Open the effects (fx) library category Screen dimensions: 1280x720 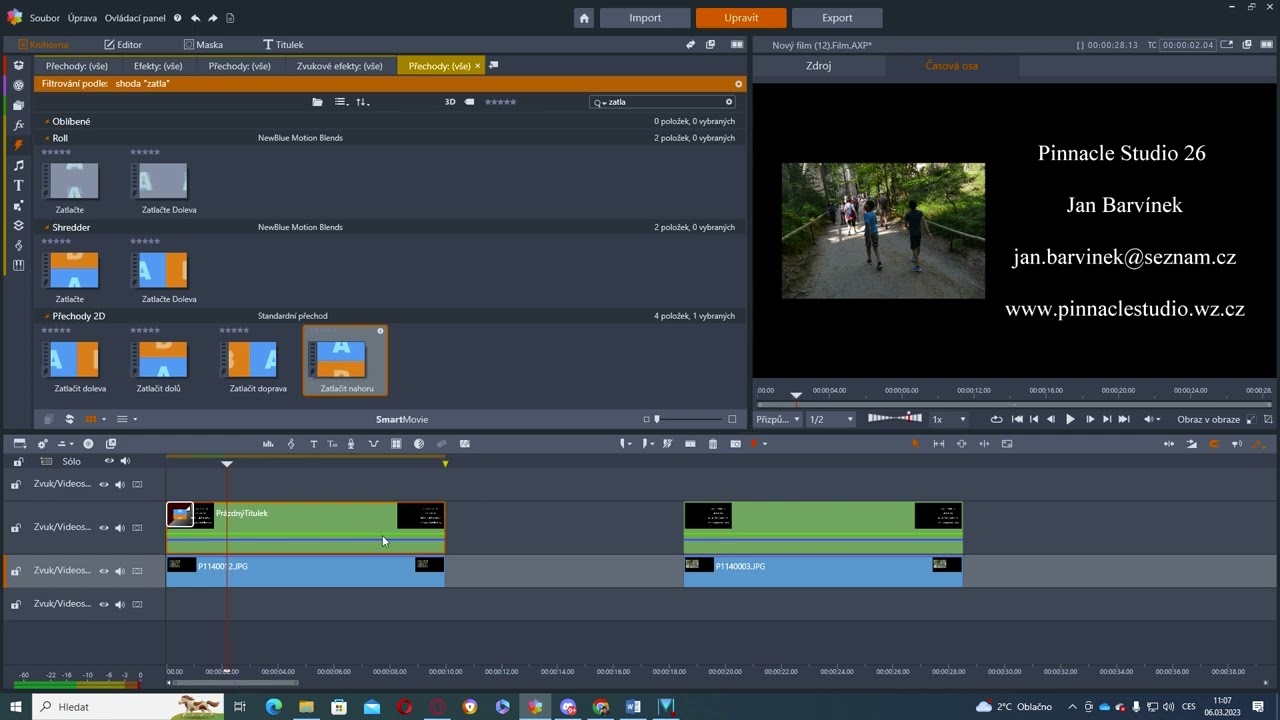click(x=18, y=125)
